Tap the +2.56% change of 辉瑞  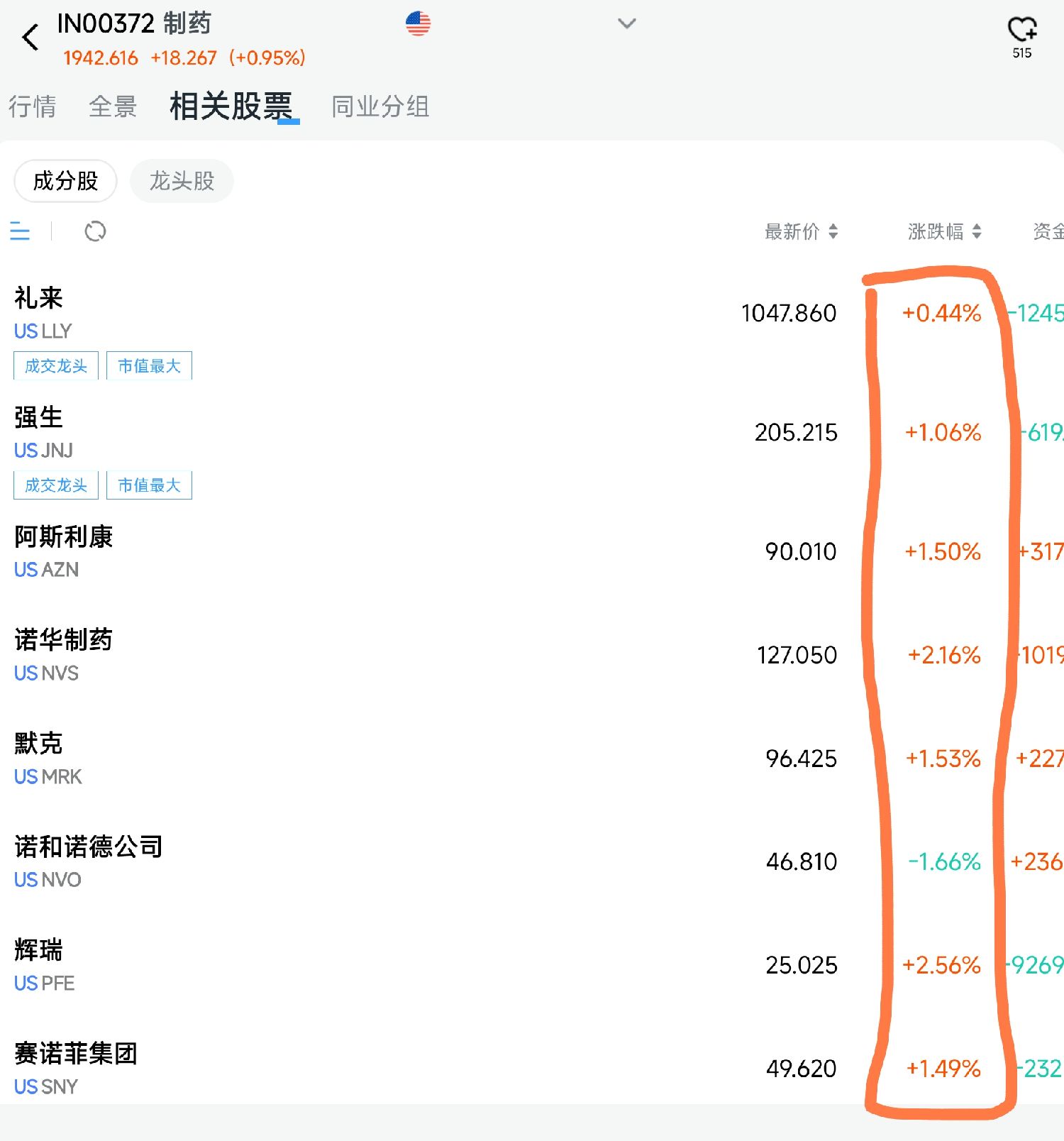(941, 965)
